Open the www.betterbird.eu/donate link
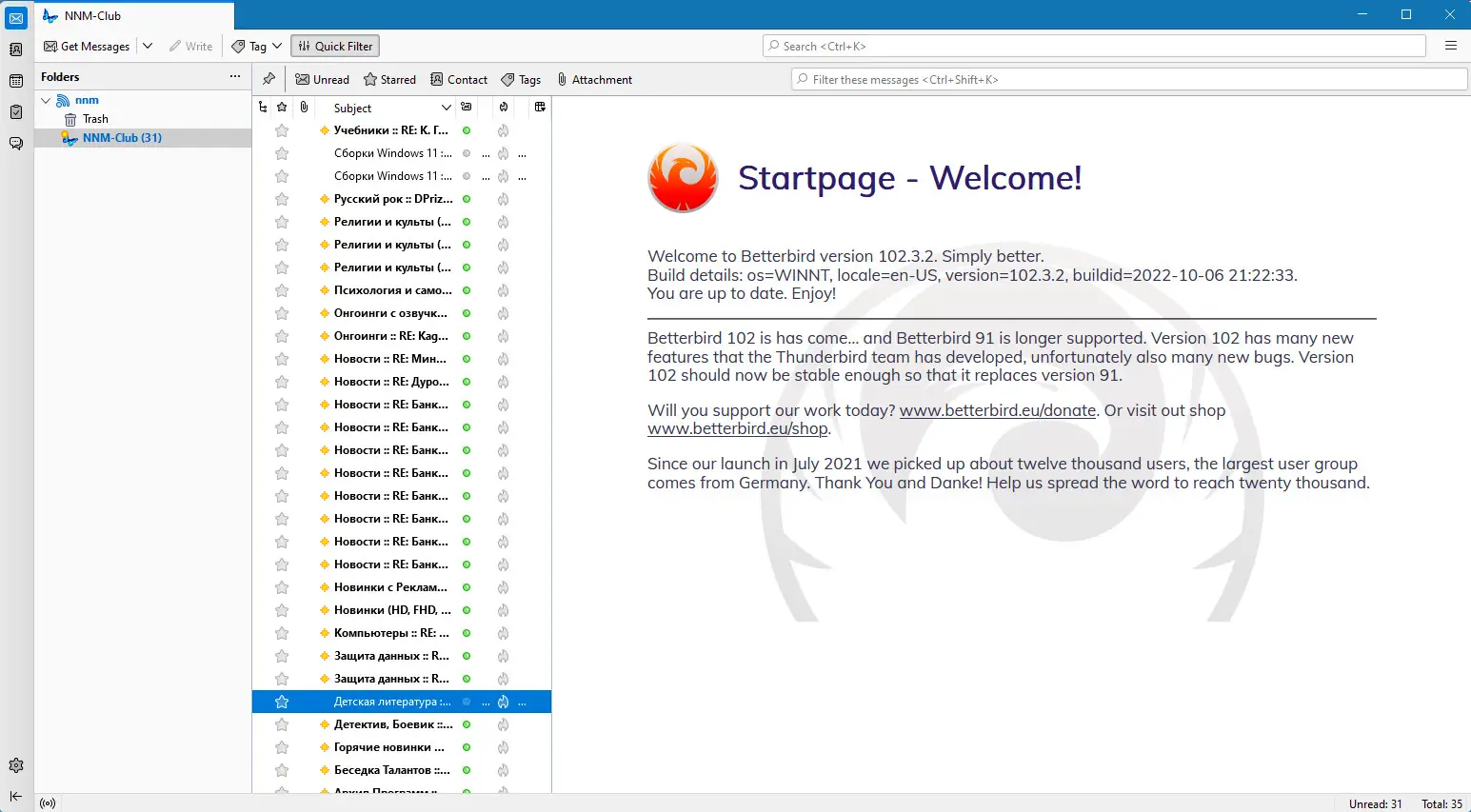This screenshot has height=812, width=1471. (x=998, y=410)
